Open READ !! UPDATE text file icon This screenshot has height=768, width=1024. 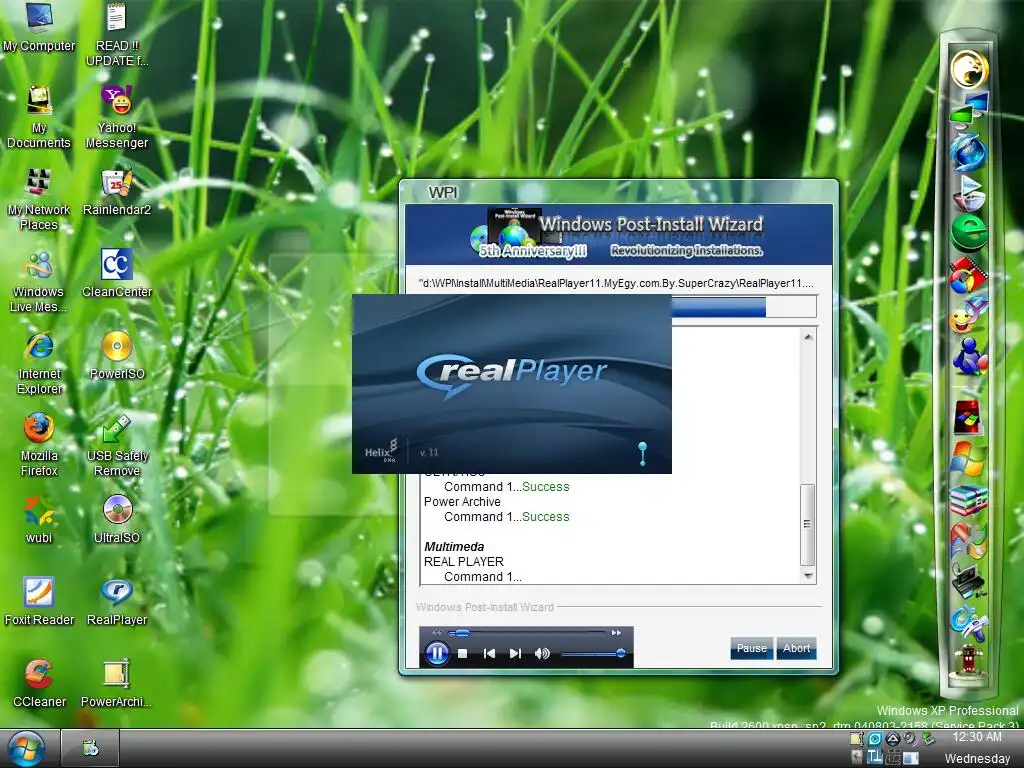coord(117,33)
